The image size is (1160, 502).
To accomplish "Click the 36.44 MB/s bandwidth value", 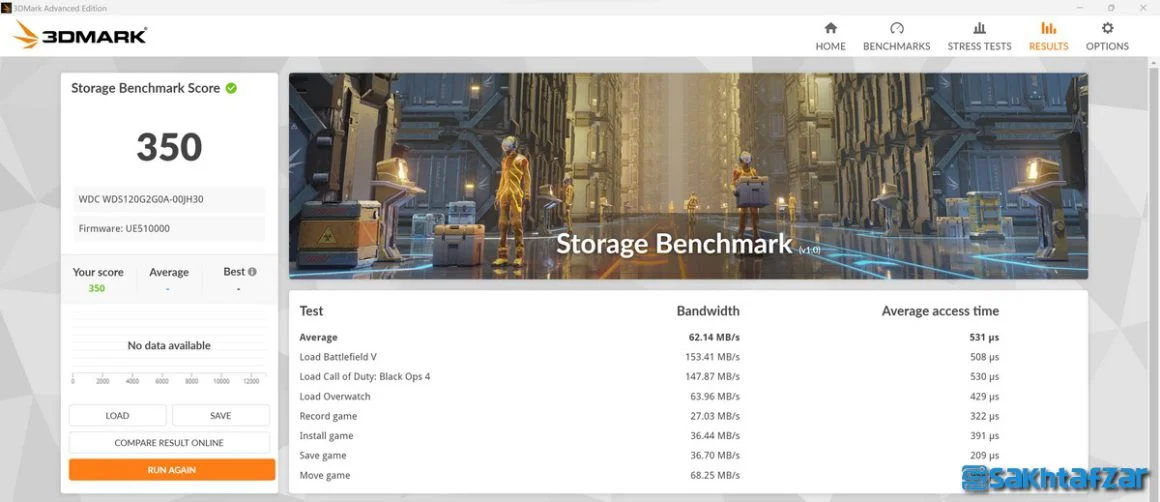I will click(x=715, y=436).
